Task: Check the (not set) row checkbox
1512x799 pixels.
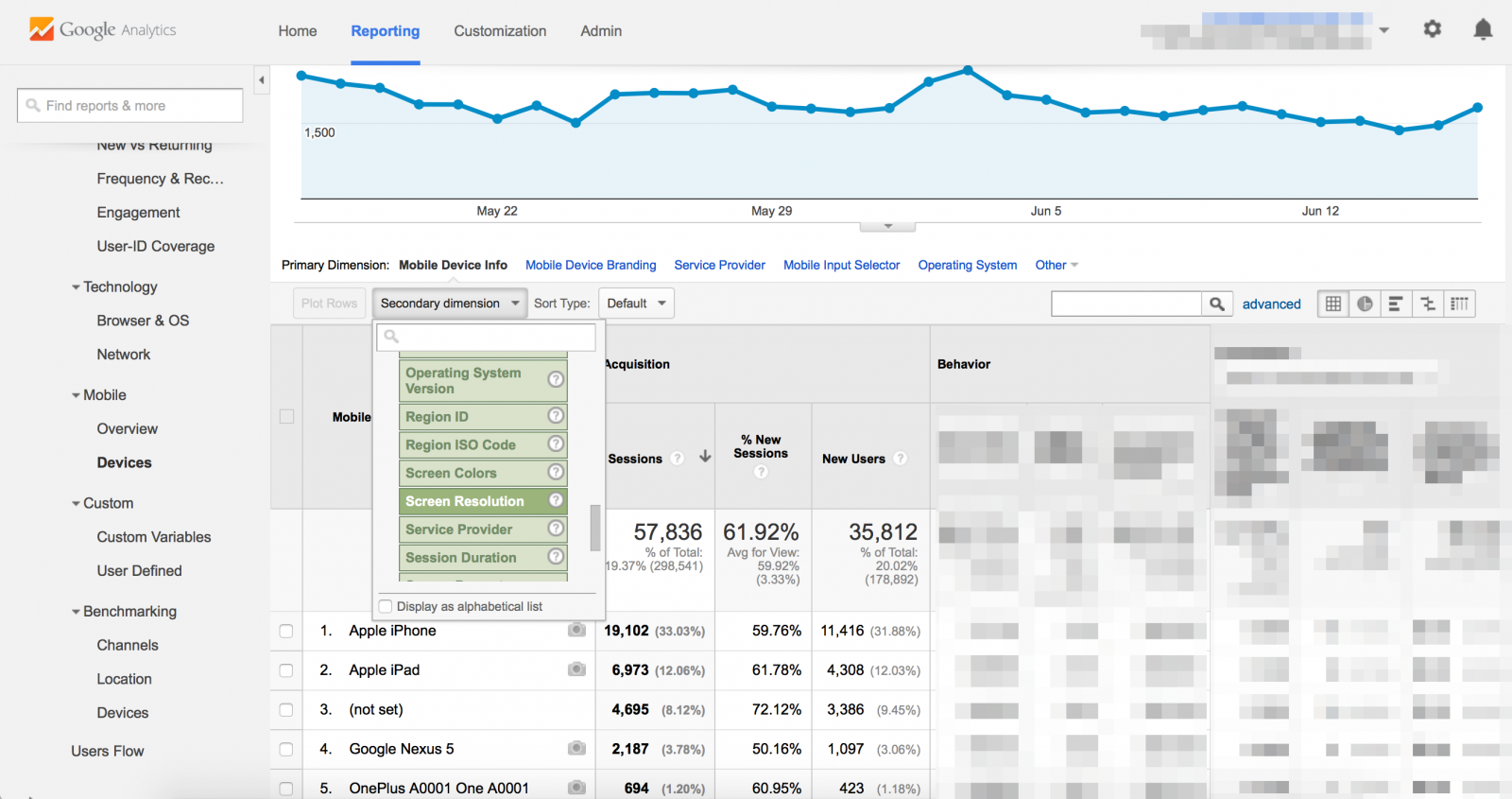Action: pos(286,710)
